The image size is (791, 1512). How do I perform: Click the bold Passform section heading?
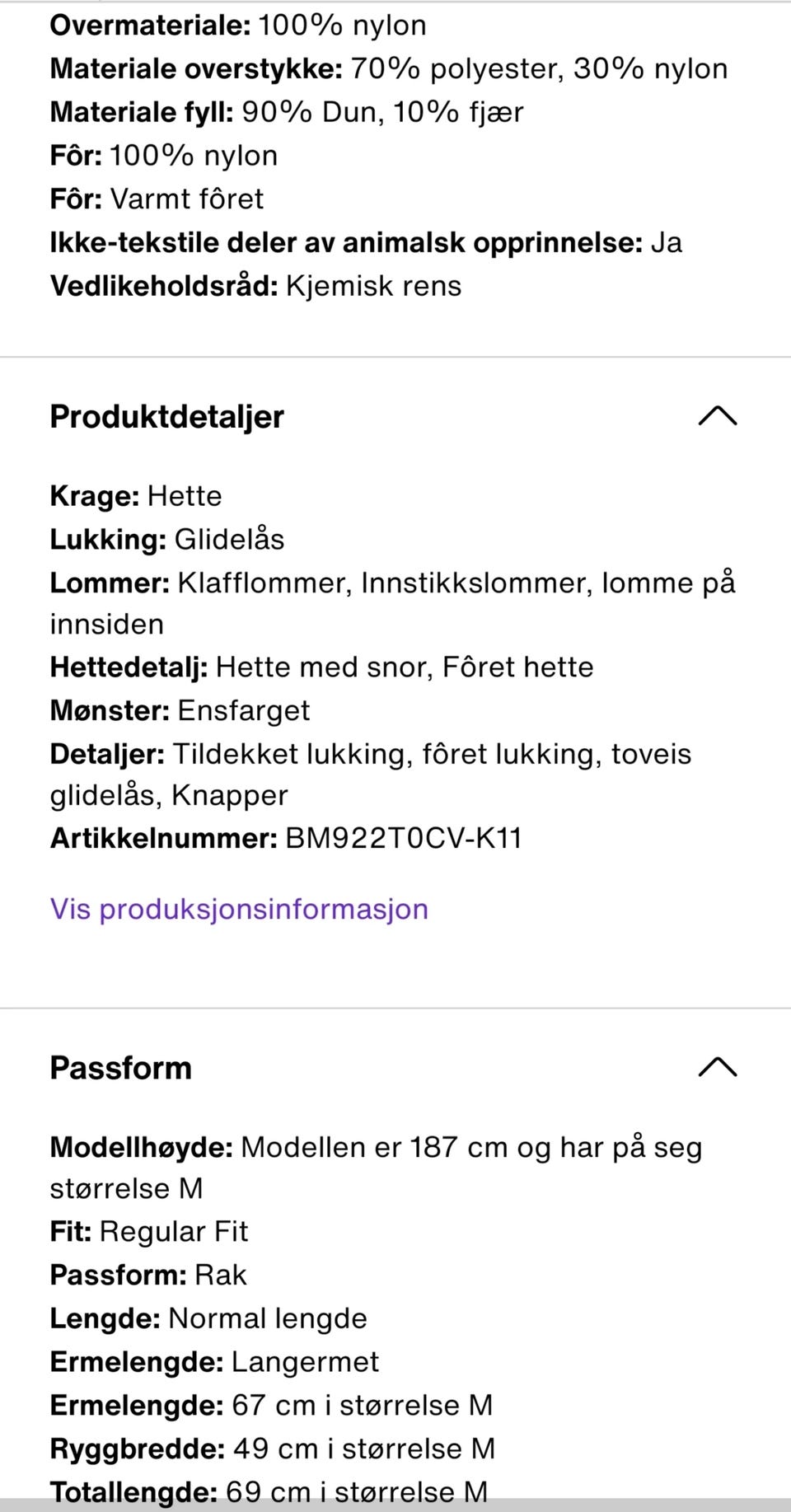[x=121, y=1068]
